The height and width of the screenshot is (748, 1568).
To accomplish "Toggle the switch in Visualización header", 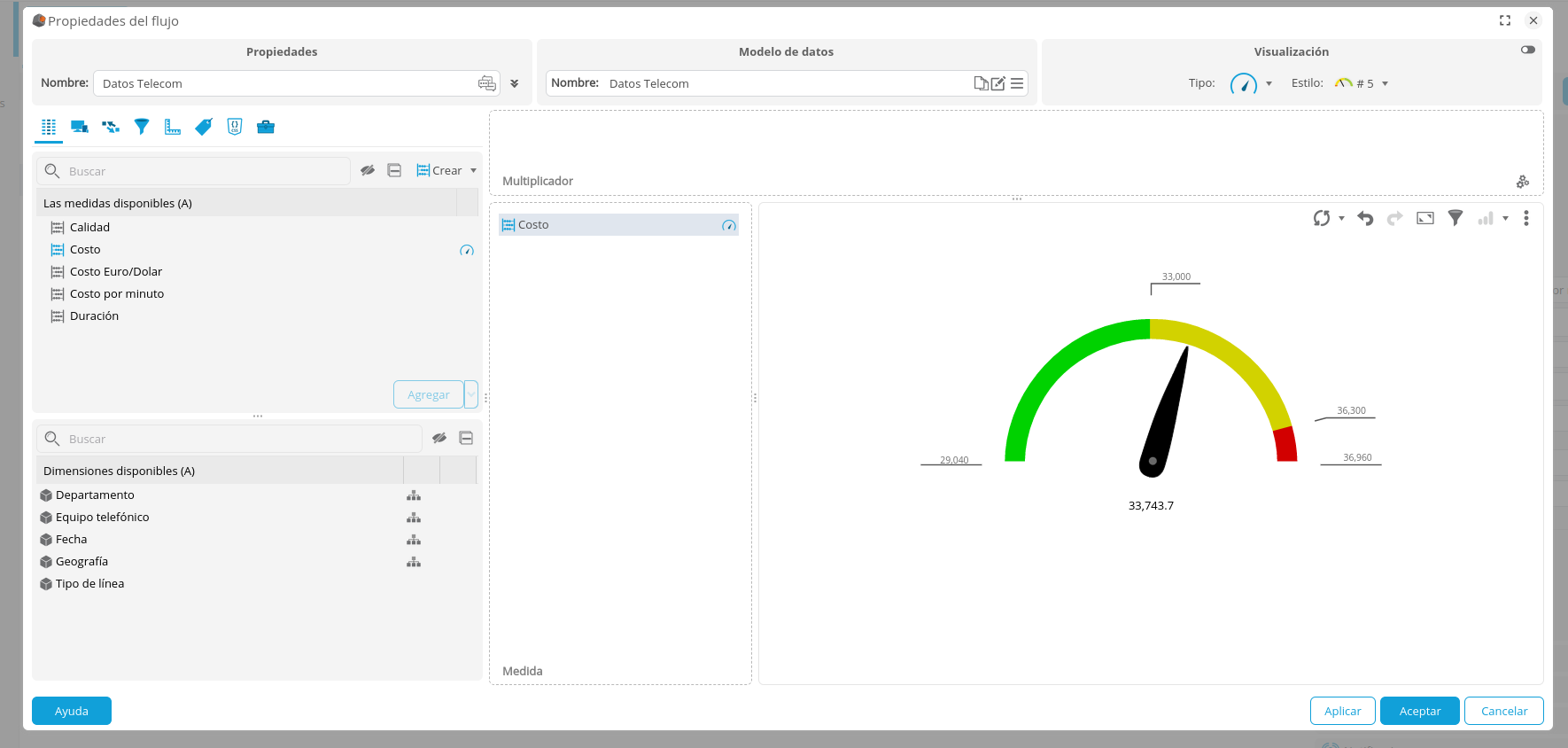I will coord(1528,50).
